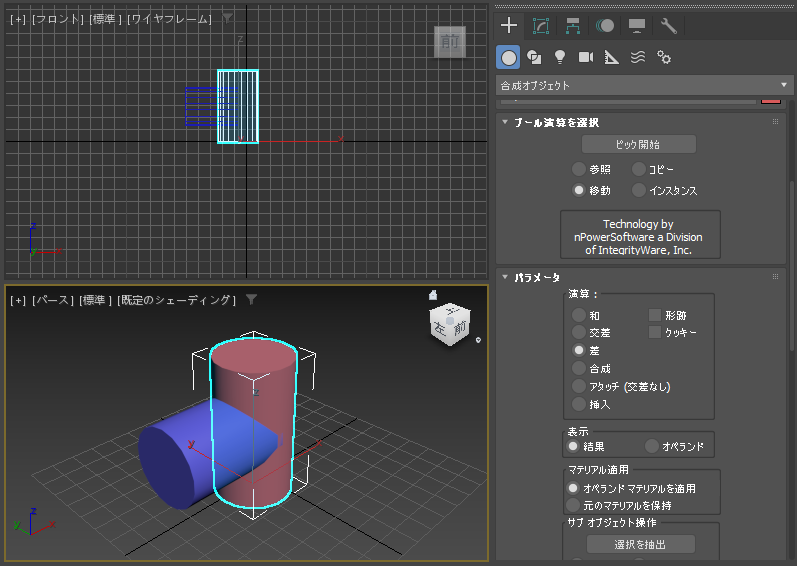Open the [パース] view label menu
The image size is (797, 566).
click(53, 300)
